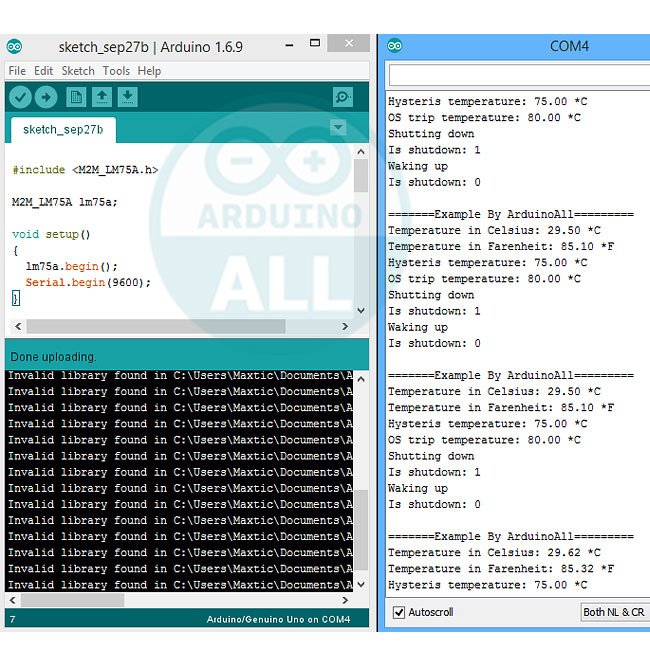Click Arduino/Genuino Uno on COM4 status text
650x650 pixels.
click(279, 619)
